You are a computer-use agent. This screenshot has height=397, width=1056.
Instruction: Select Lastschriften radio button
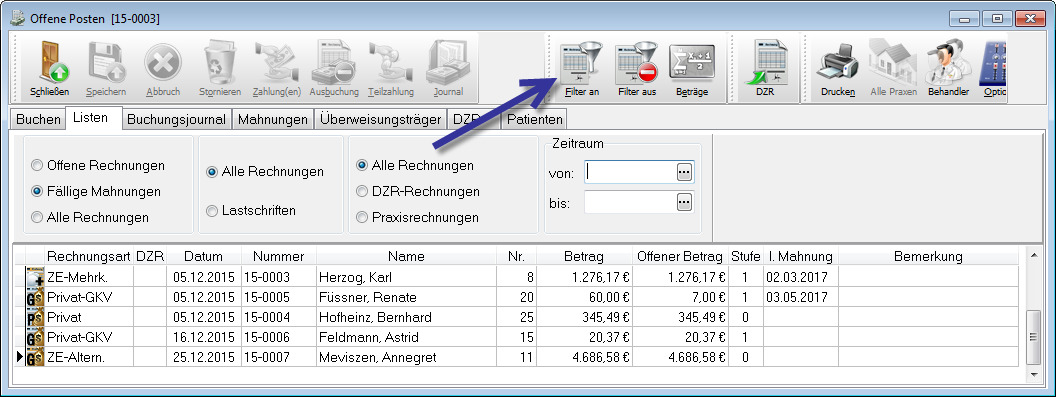(x=212, y=211)
